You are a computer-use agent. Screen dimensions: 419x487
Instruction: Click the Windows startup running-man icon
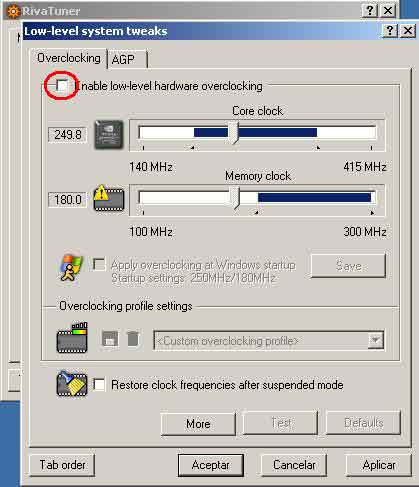point(70,268)
